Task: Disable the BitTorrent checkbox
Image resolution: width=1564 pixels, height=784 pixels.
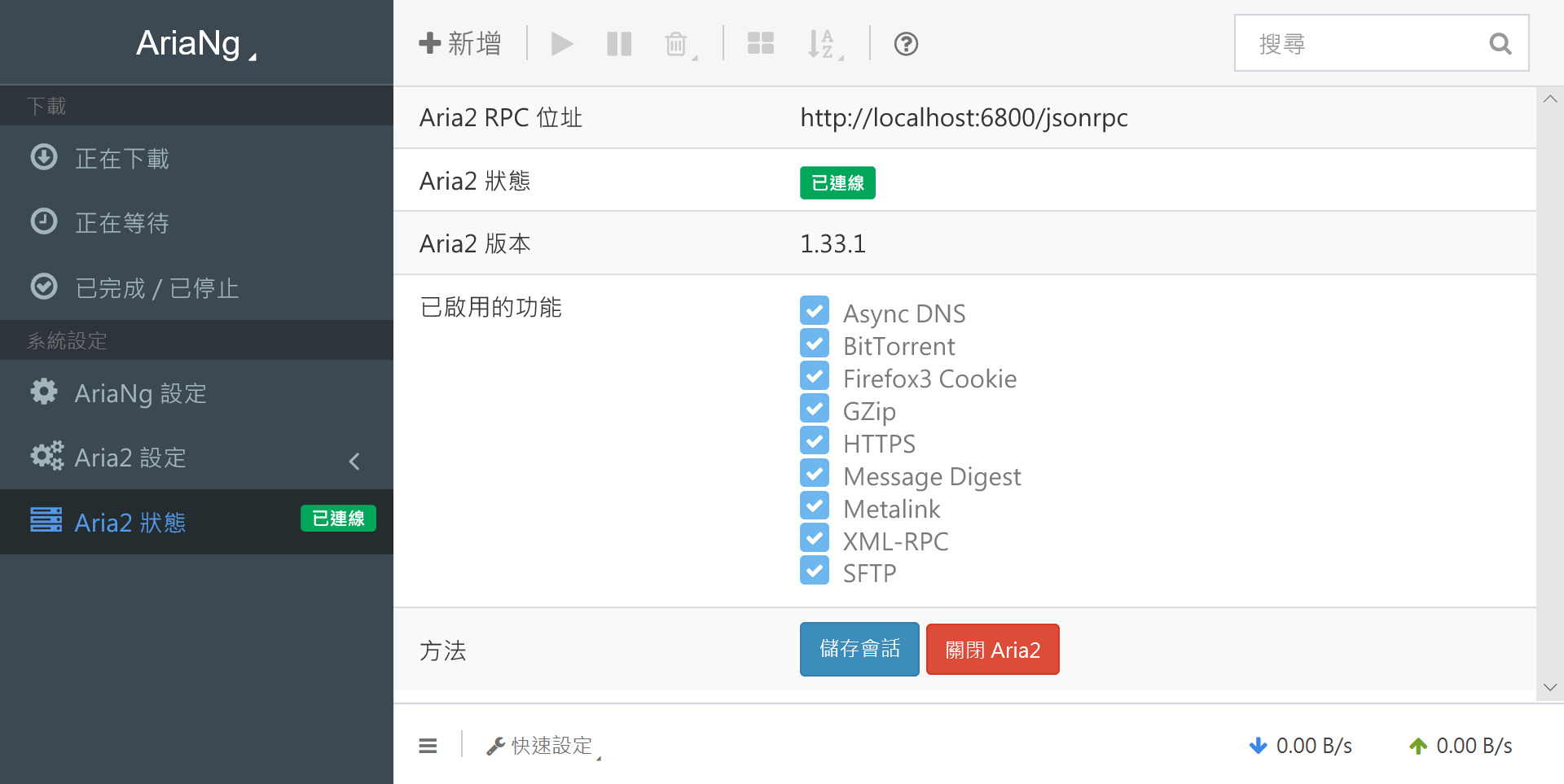Action: (x=815, y=343)
